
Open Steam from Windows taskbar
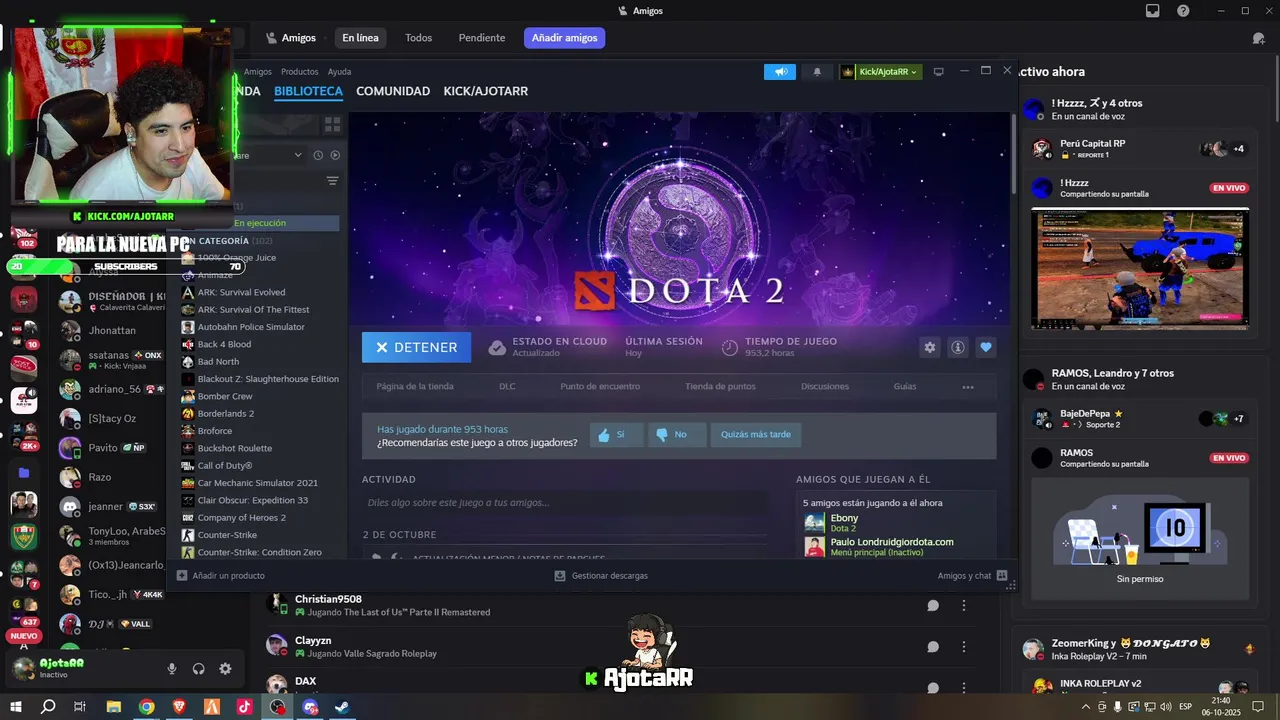pyautogui.click(x=341, y=706)
